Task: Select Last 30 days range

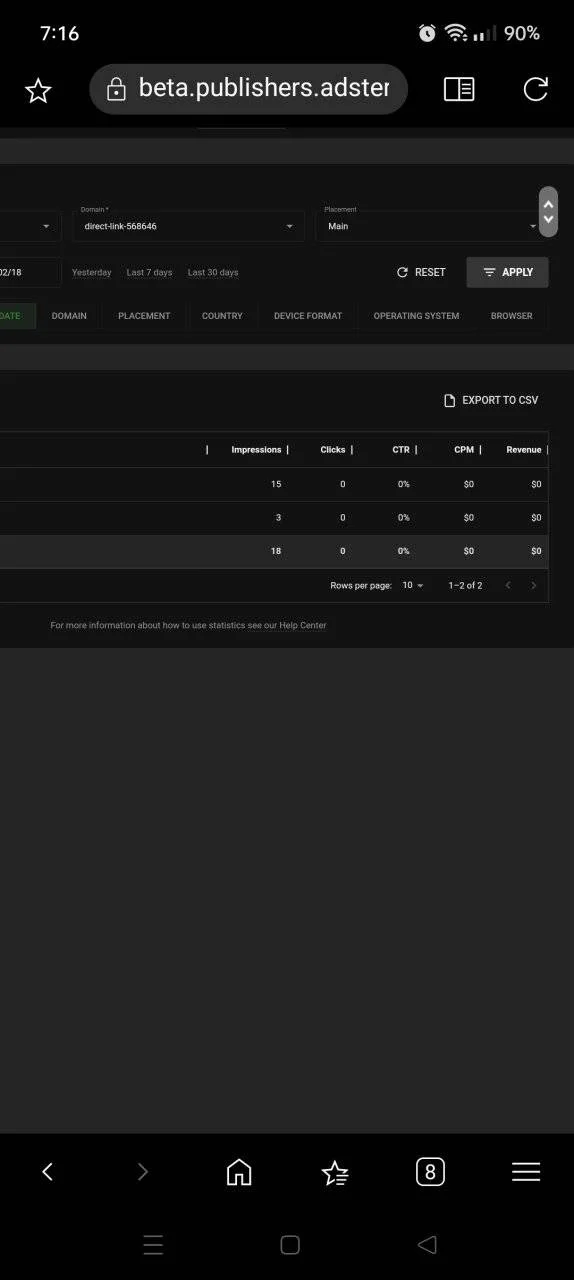Action: (213, 272)
